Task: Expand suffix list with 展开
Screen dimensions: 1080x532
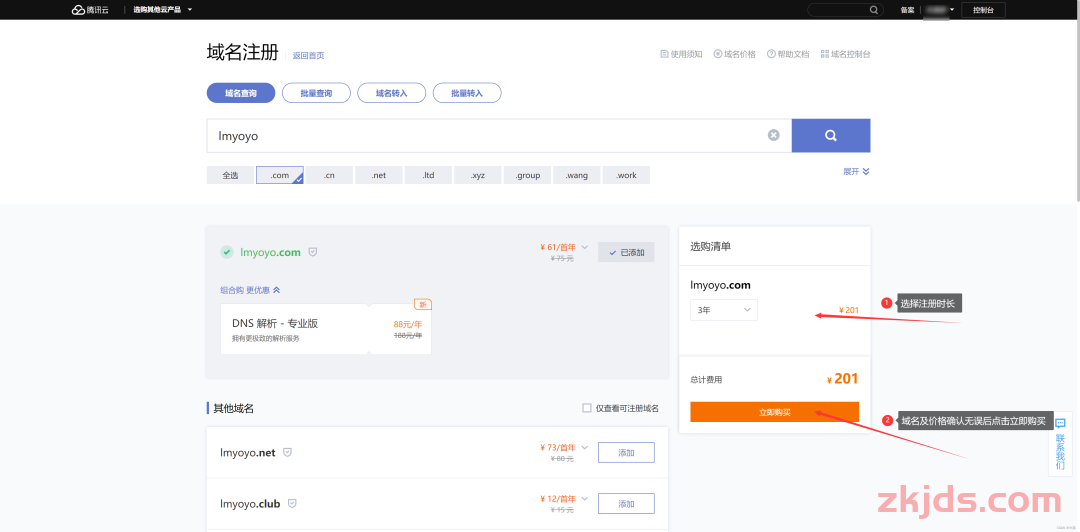Action: [x=856, y=172]
